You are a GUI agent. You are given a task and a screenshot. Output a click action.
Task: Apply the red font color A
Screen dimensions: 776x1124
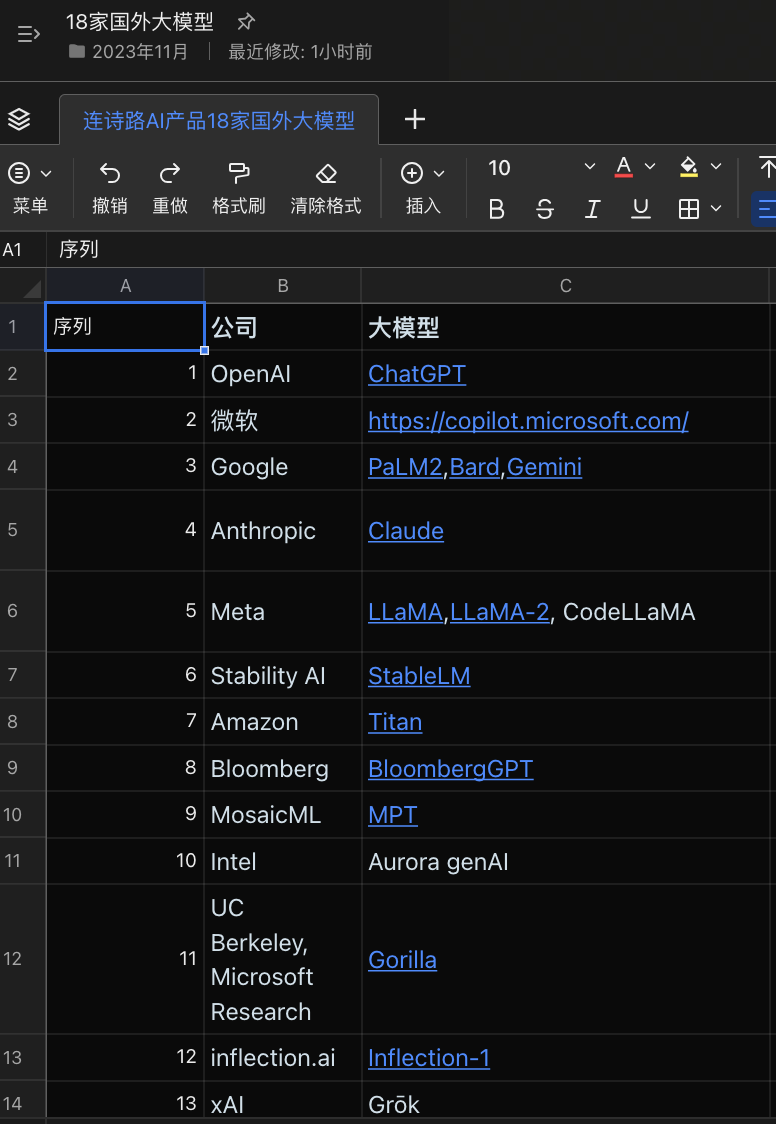[x=623, y=167]
